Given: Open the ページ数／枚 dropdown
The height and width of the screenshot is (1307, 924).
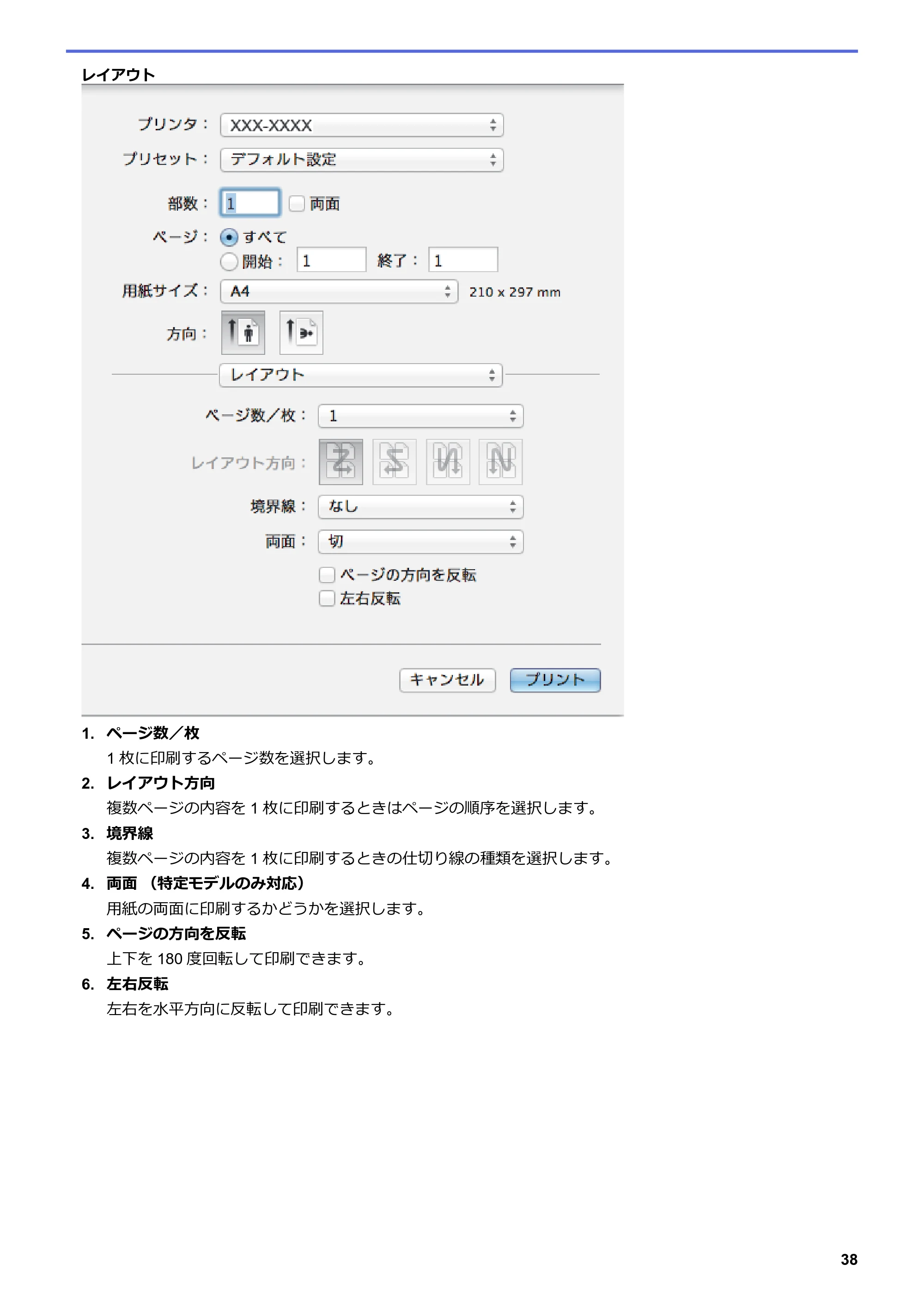Looking at the screenshot, I should [x=421, y=416].
